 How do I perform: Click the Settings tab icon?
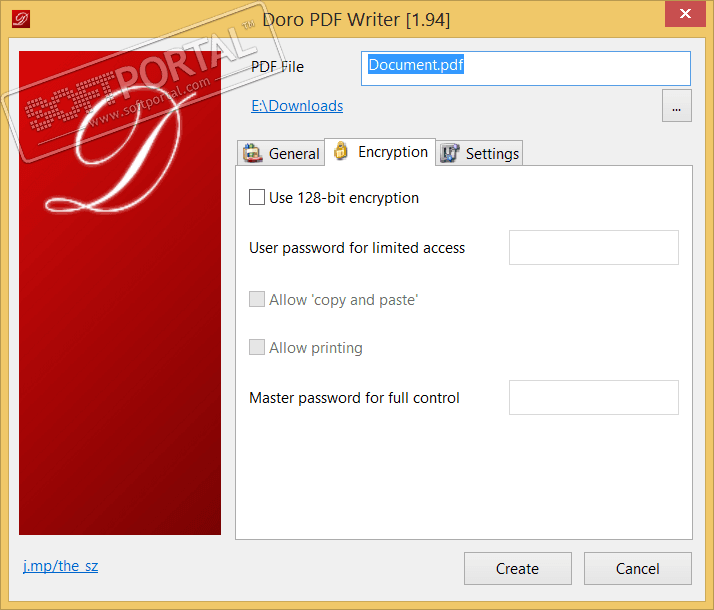[449, 153]
